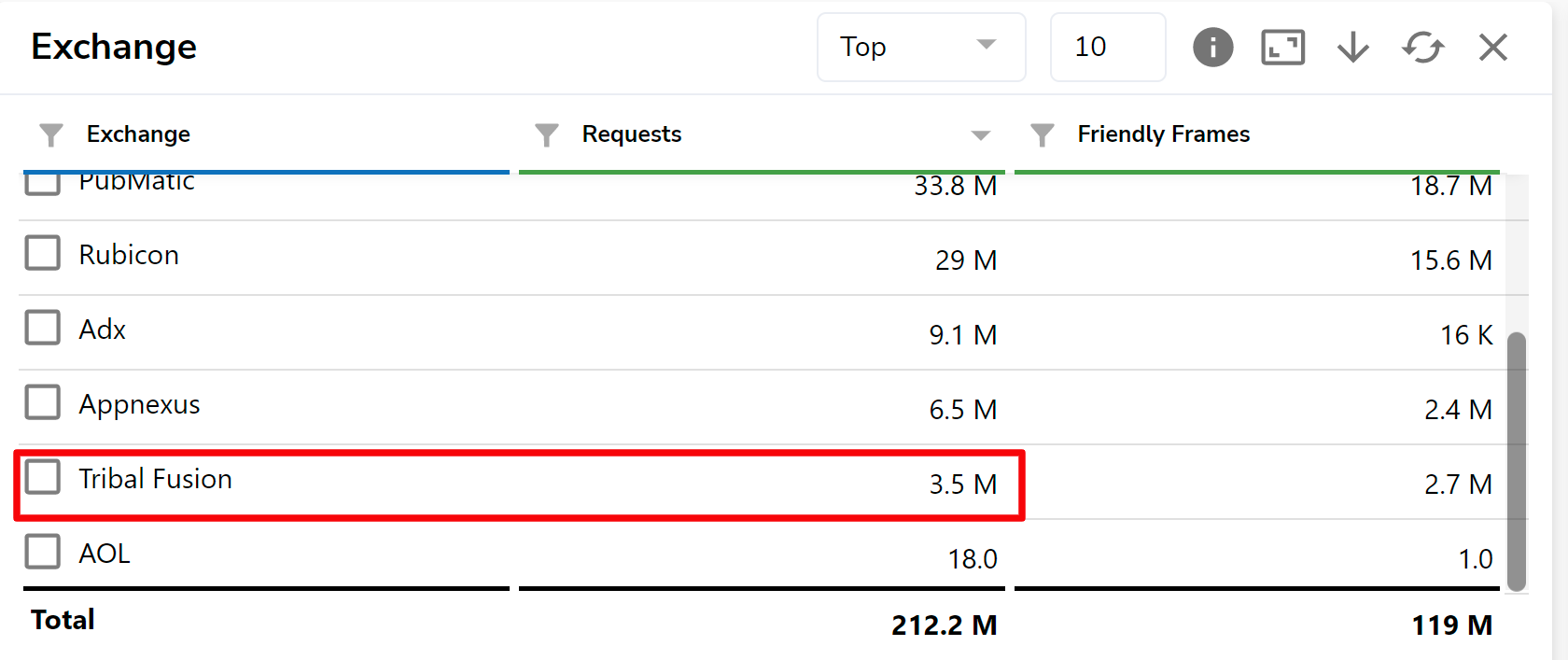Select the Appnexus checkbox
The height and width of the screenshot is (660, 1568).
coord(43,402)
